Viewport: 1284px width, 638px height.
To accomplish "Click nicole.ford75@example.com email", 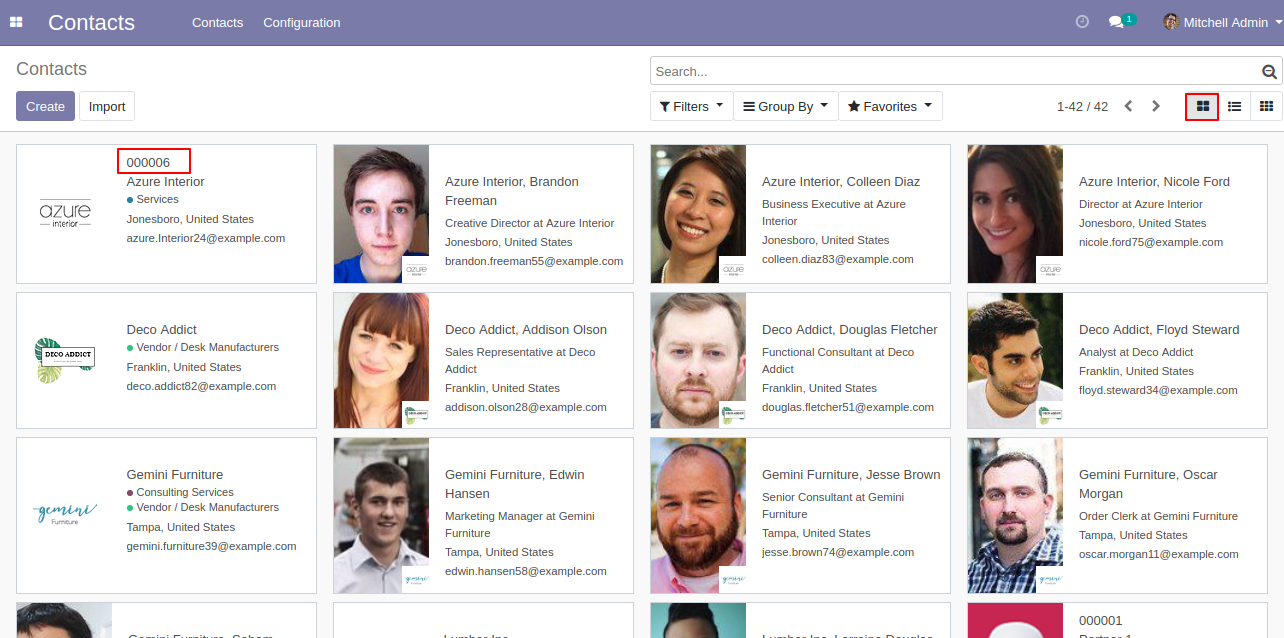I will [1151, 242].
